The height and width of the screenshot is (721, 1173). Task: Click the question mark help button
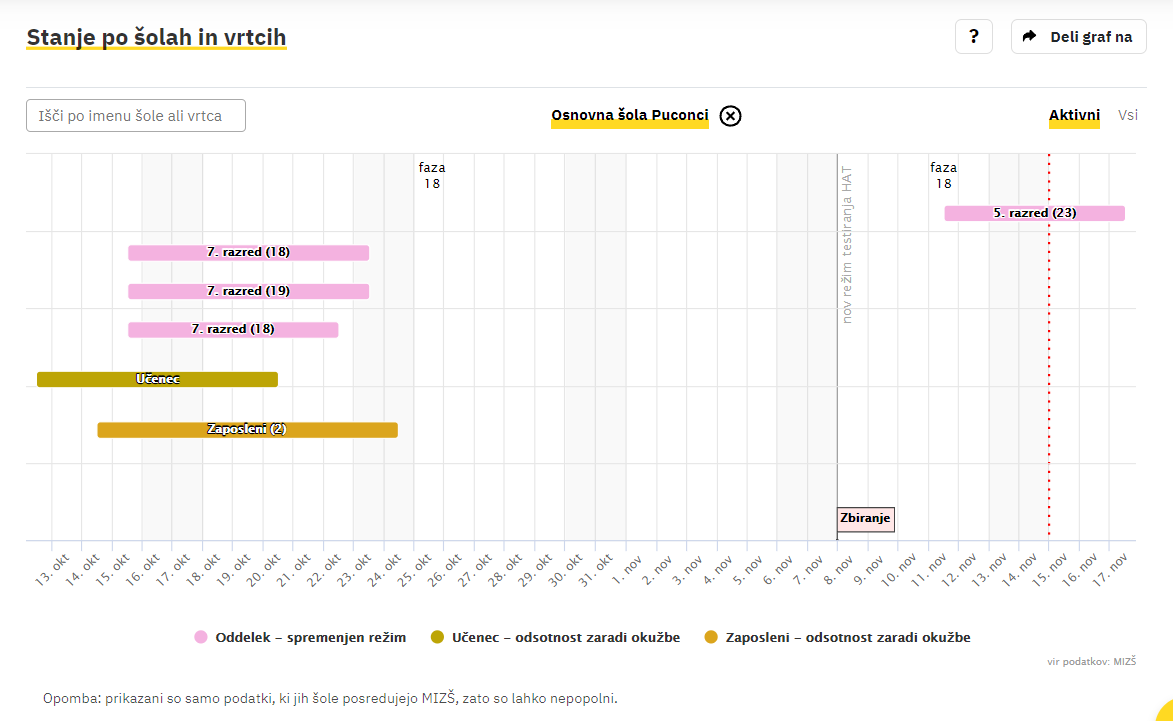(x=973, y=37)
